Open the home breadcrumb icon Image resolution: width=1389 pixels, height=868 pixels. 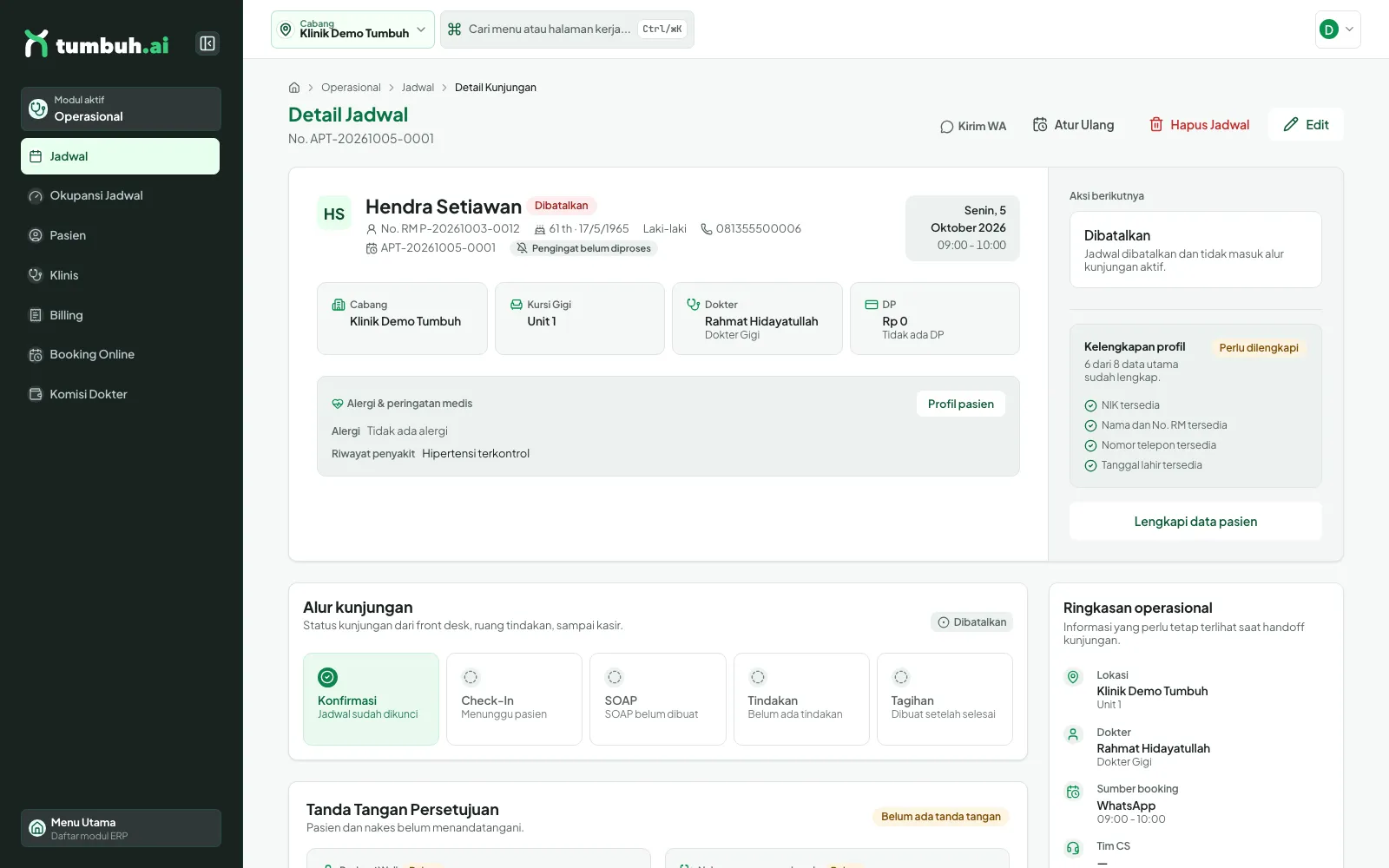coord(294,88)
